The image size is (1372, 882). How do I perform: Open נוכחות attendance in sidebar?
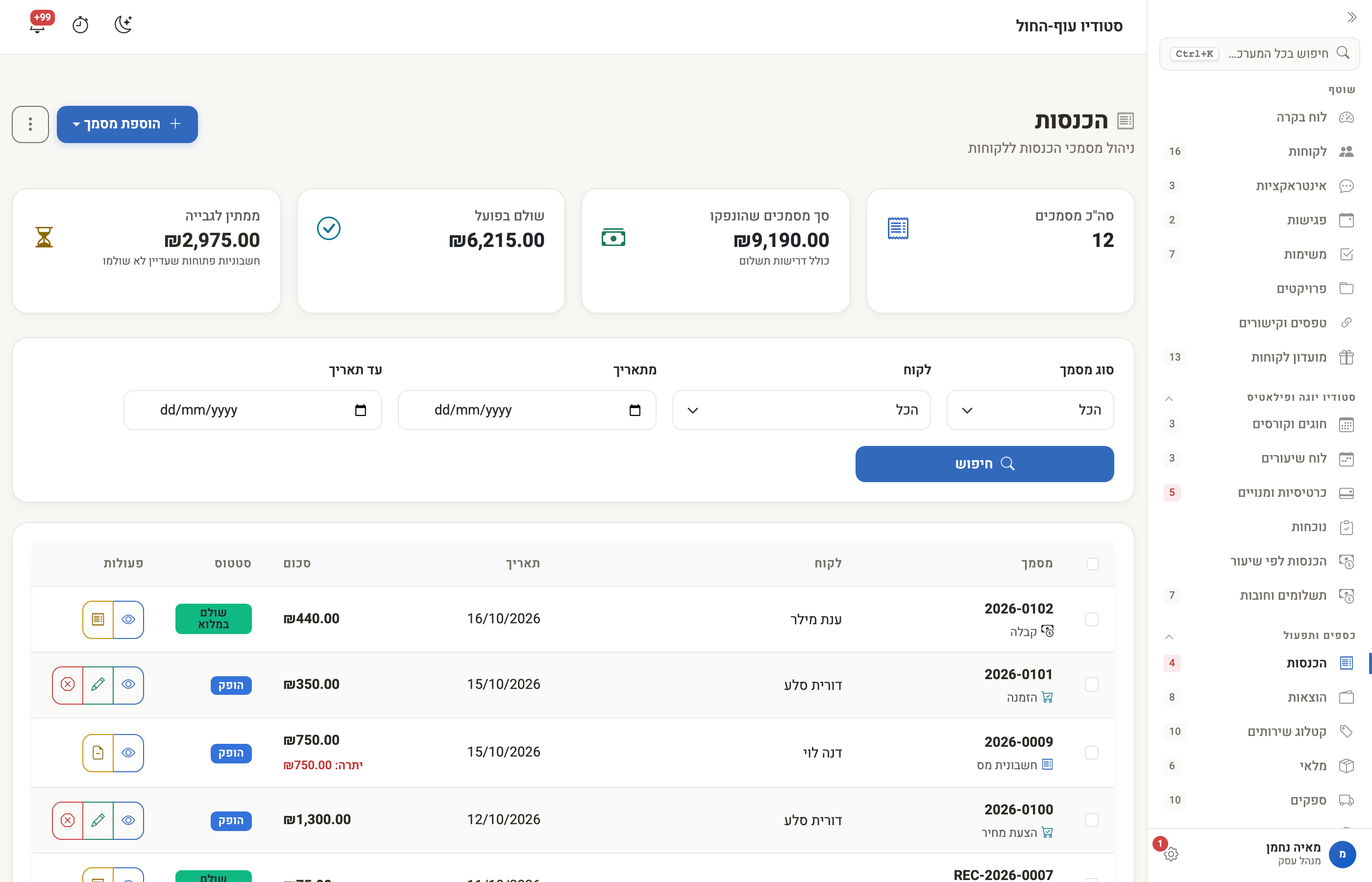coord(1259,527)
